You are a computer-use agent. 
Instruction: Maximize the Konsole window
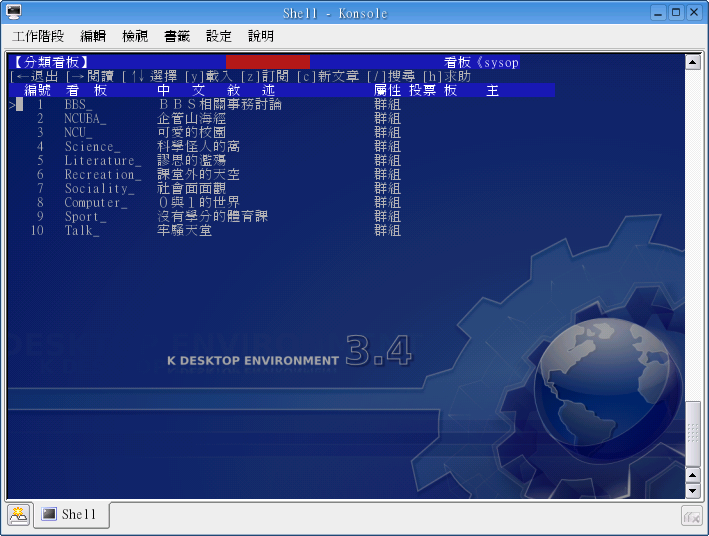click(x=676, y=12)
